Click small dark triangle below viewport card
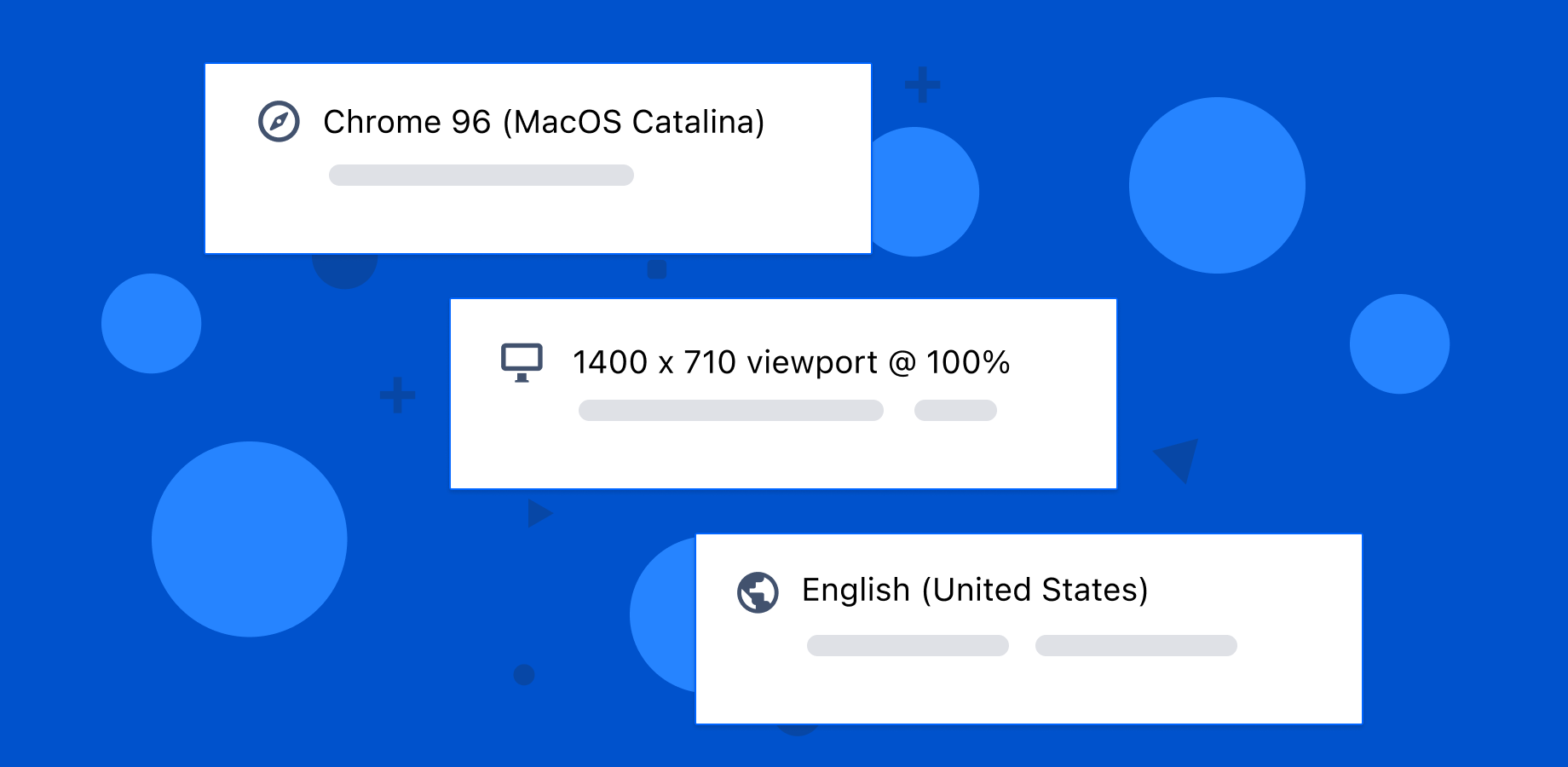Image resolution: width=1568 pixels, height=767 pixels. coord(539,513)
